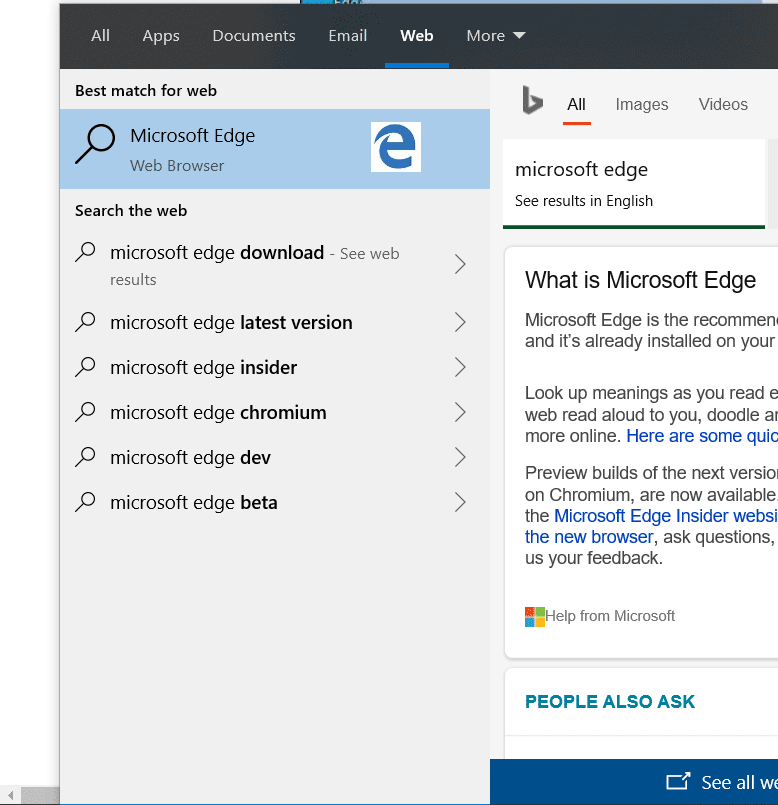The height and width of the screenshot is (805, 778).
Task: Click the open-in-browser icon in the bottom bar
Action: click(678, 781)
